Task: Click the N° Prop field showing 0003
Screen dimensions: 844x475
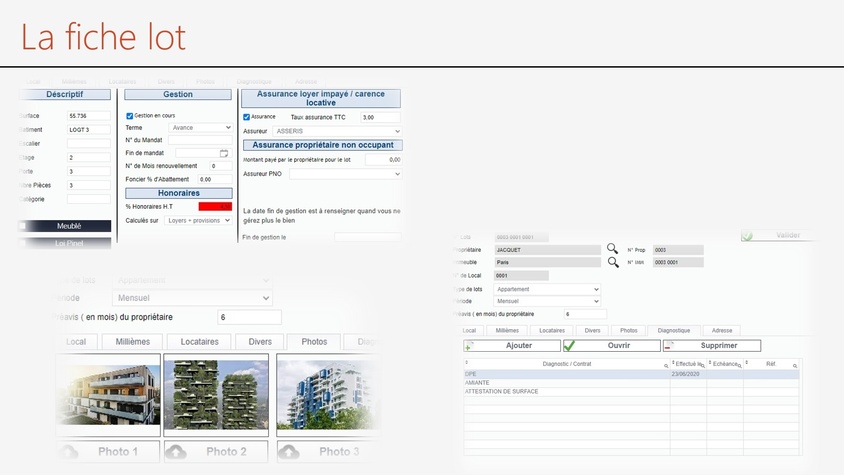Action: point(678,250)
